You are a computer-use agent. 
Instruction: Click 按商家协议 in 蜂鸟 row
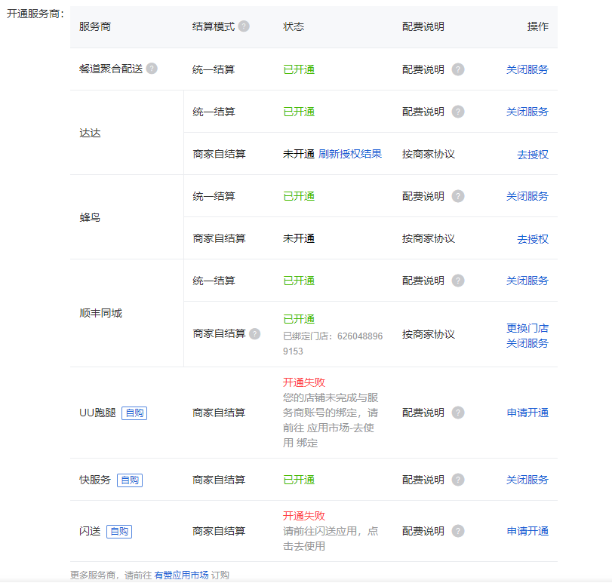pos(428,238)
